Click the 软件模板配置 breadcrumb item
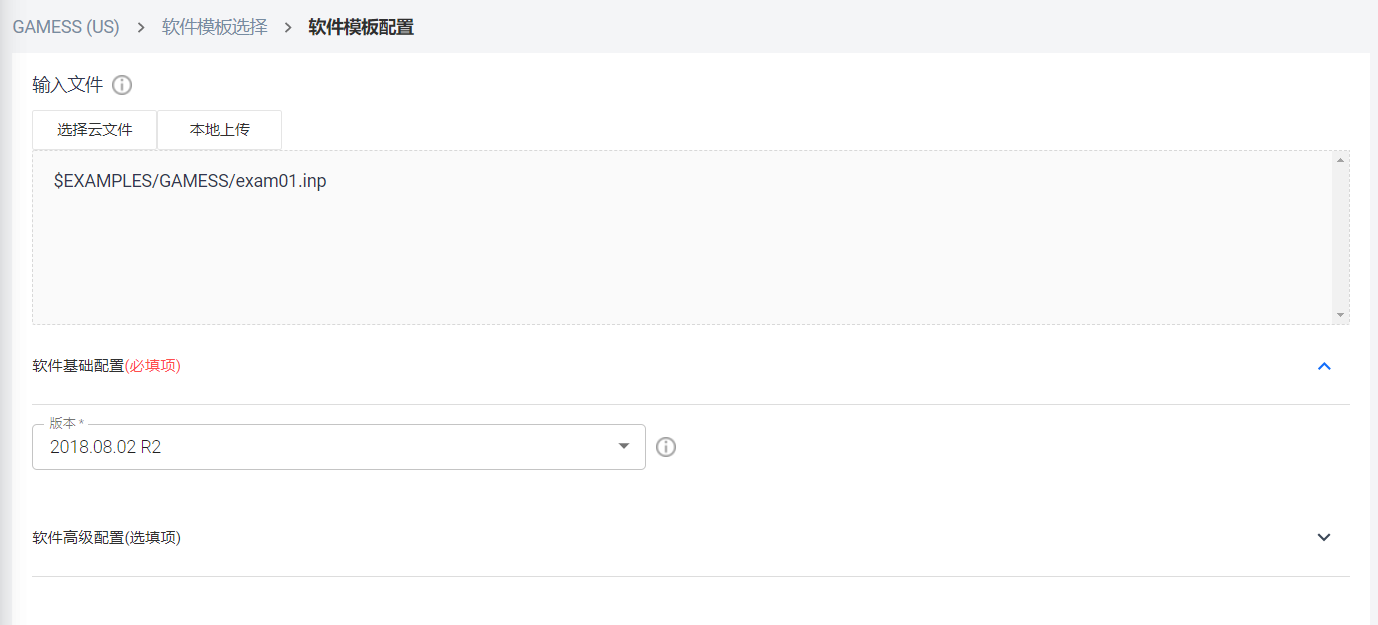 pyautogui.click(x=361, y=27)
